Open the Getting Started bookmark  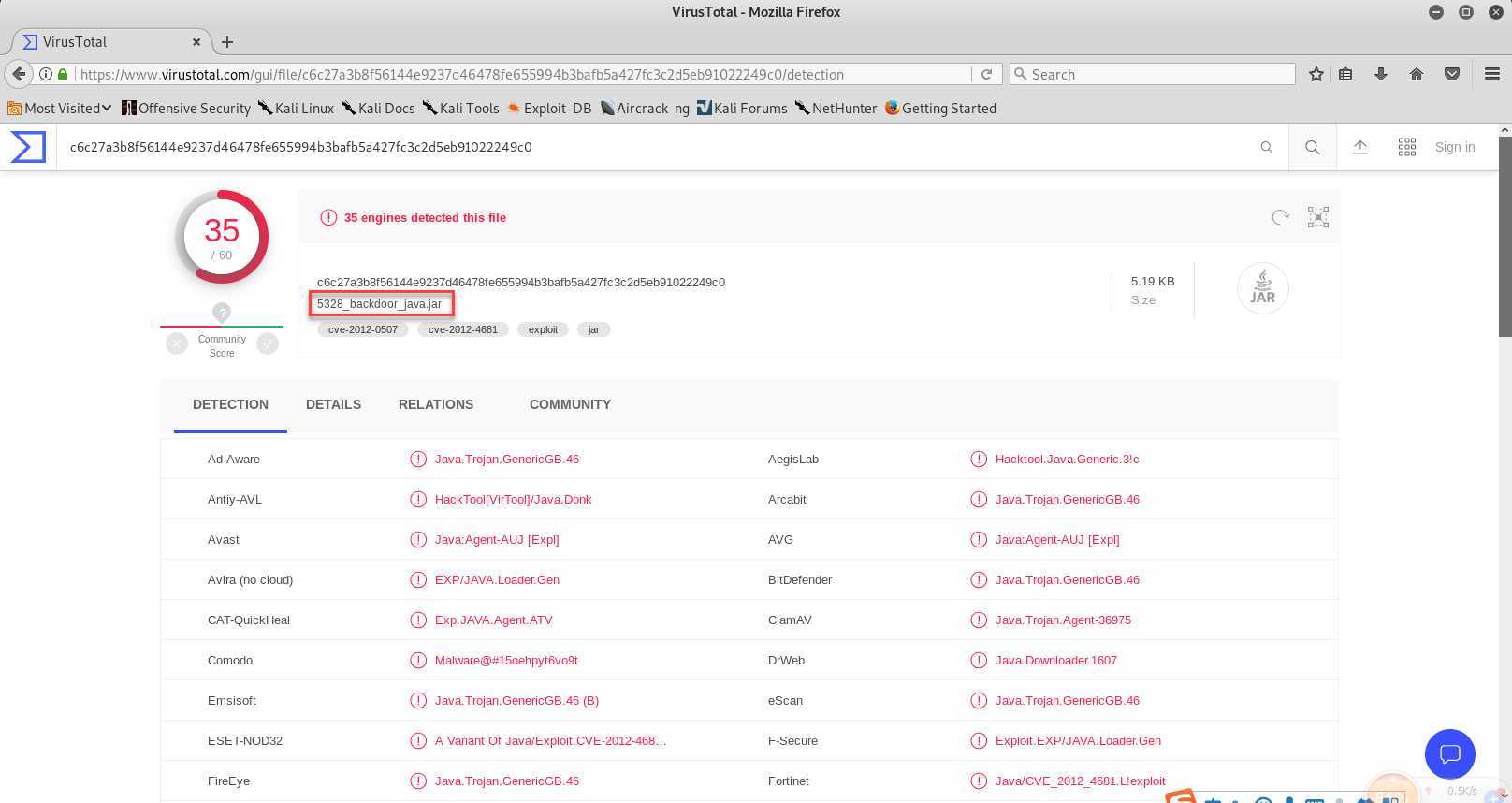click(x=940, y=109)
